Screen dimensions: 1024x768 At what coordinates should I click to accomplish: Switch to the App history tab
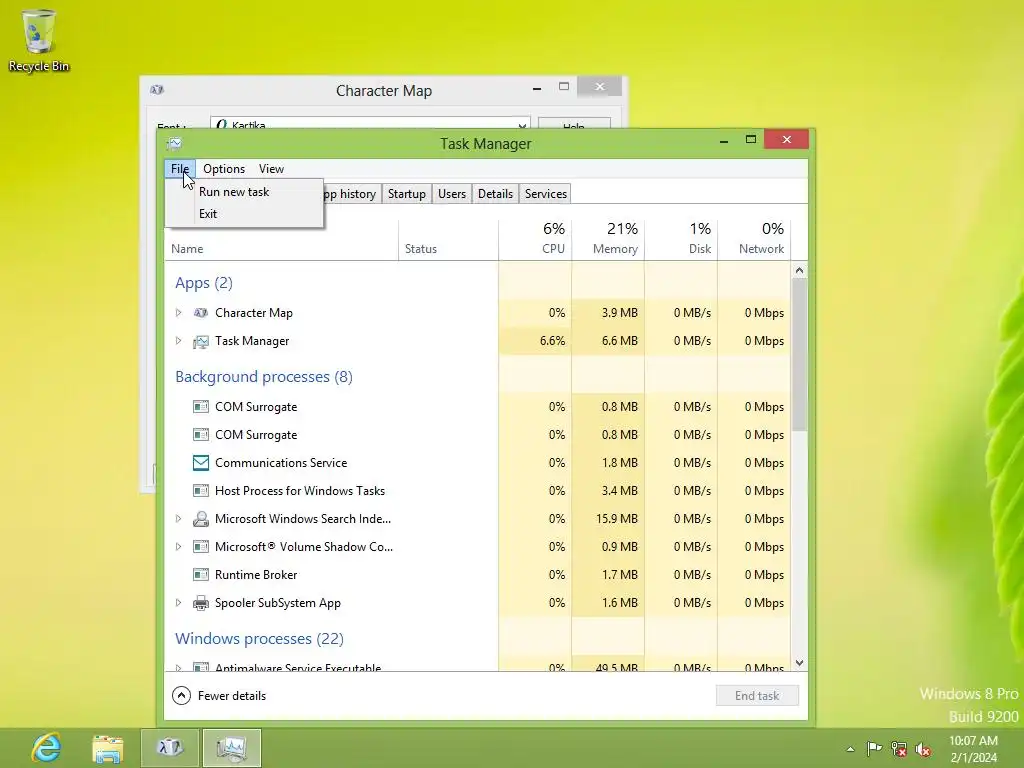353,194
